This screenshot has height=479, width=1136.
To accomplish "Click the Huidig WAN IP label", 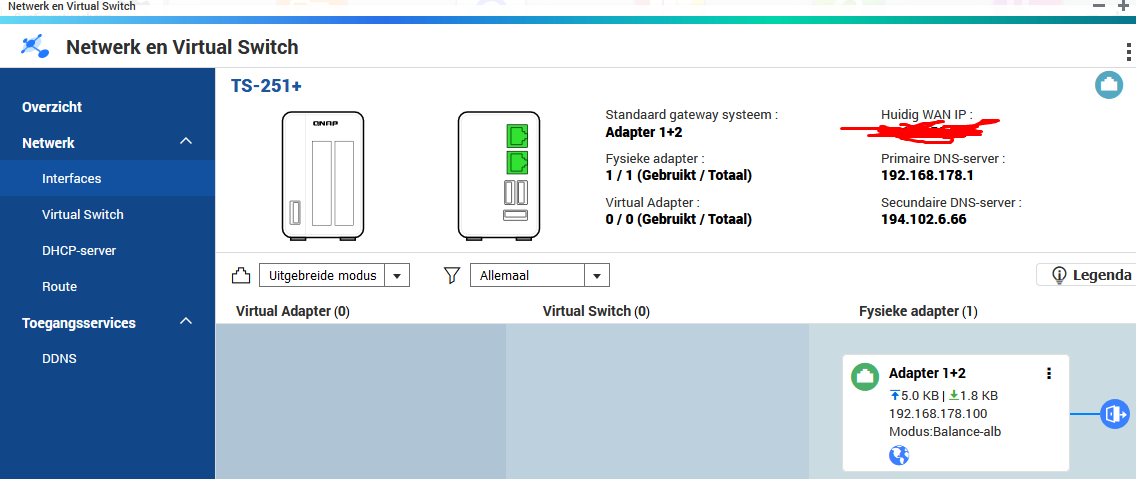I will (x=927, y=114).
